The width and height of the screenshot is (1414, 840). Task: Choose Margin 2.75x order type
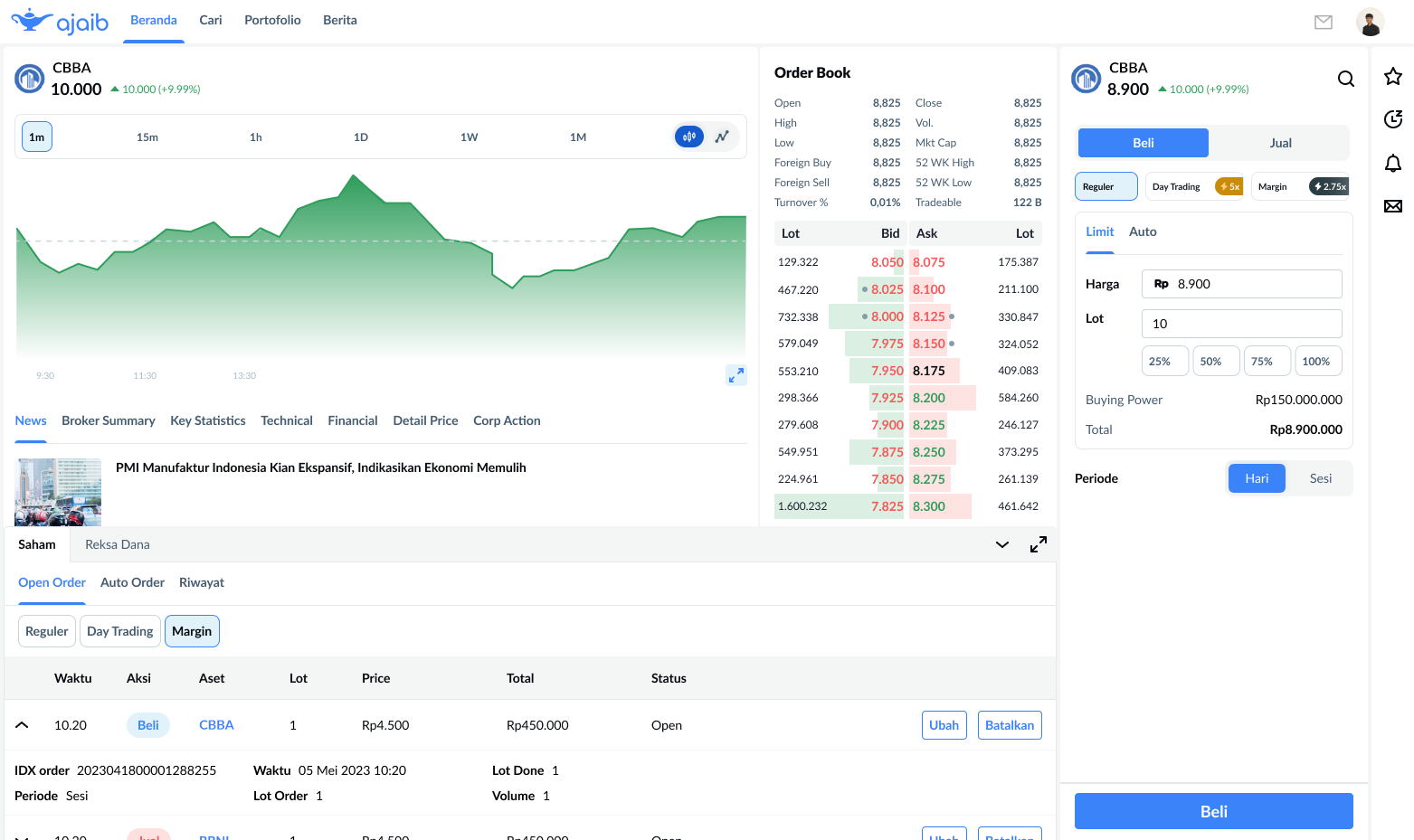[x=1300, y=186]
